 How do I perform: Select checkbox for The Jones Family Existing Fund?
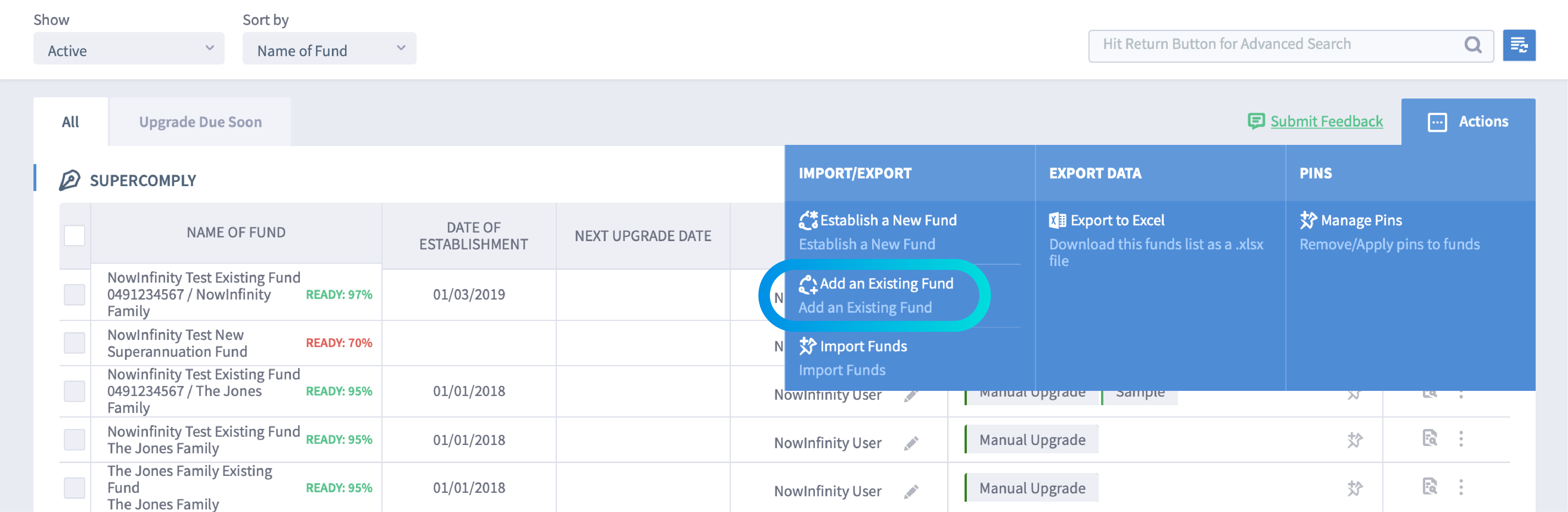tap(74, 488)
